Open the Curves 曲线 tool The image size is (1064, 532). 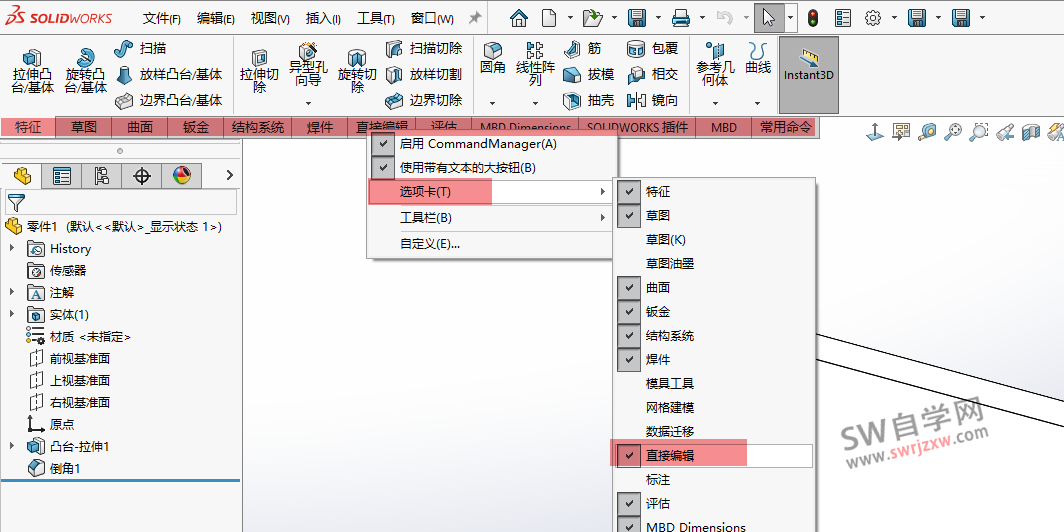click(x=758, y=60)
